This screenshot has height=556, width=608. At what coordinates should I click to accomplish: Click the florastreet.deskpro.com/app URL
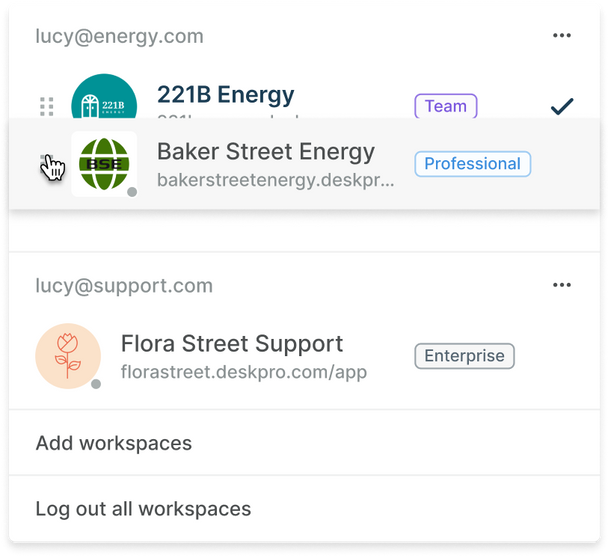click(244, 373)
